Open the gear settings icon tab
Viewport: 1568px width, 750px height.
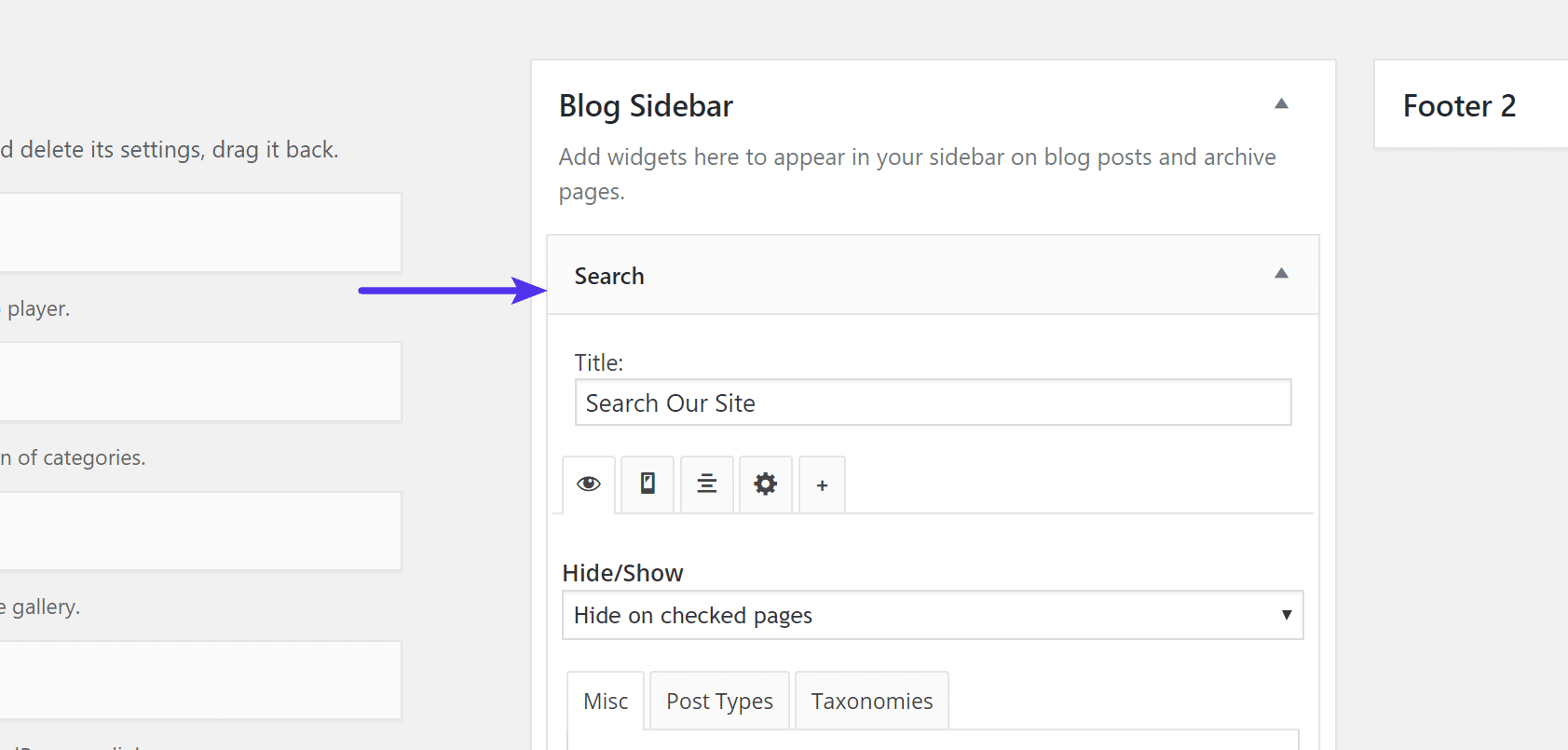click(766, 484)
